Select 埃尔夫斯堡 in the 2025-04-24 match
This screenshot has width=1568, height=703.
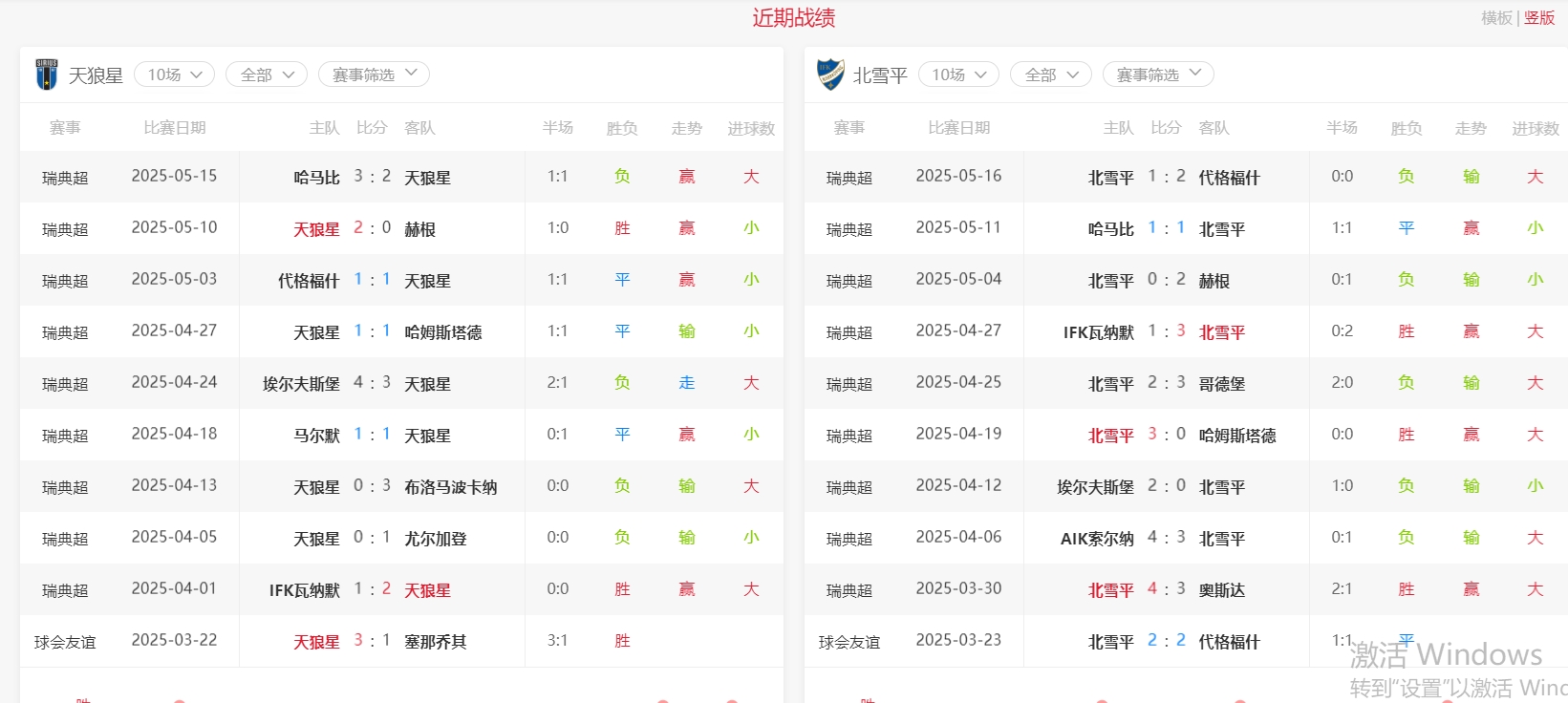point(301,384)
